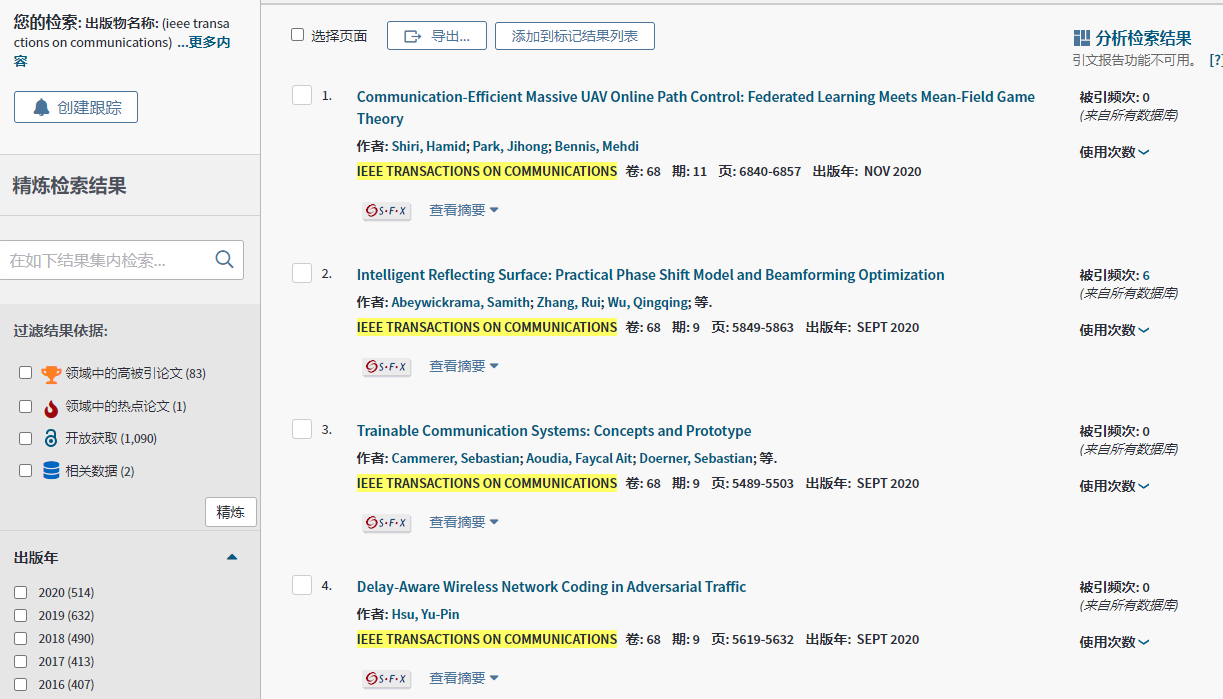Click the SFX icon under result 2
The image size is (1223, 699).
point(386,367)
